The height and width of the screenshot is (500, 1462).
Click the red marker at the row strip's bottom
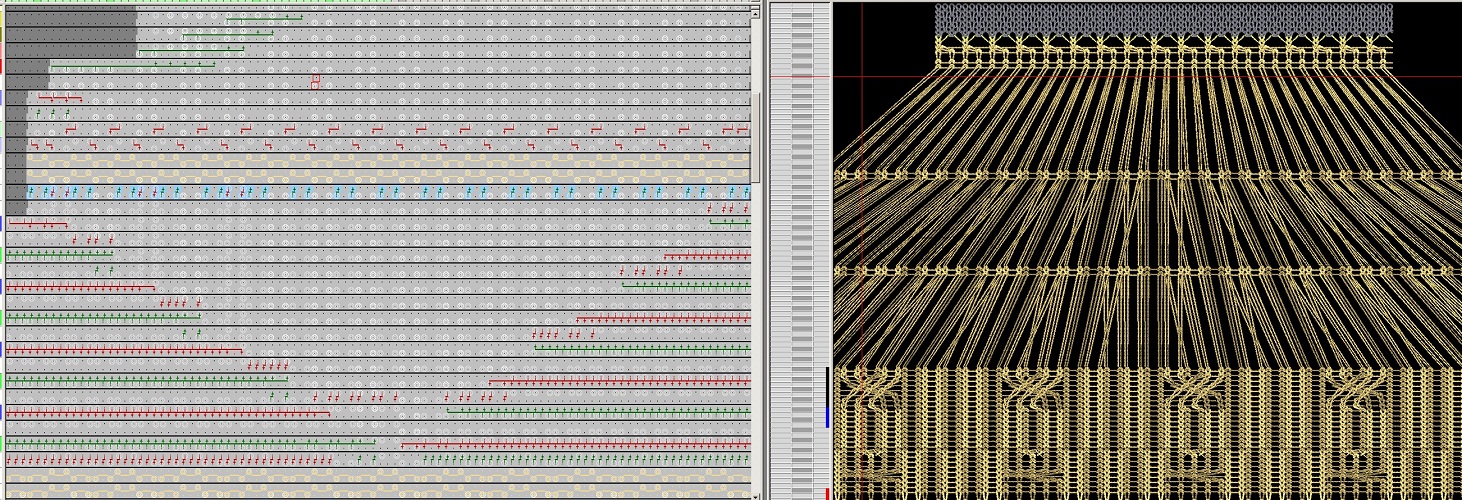pos(828,494)
